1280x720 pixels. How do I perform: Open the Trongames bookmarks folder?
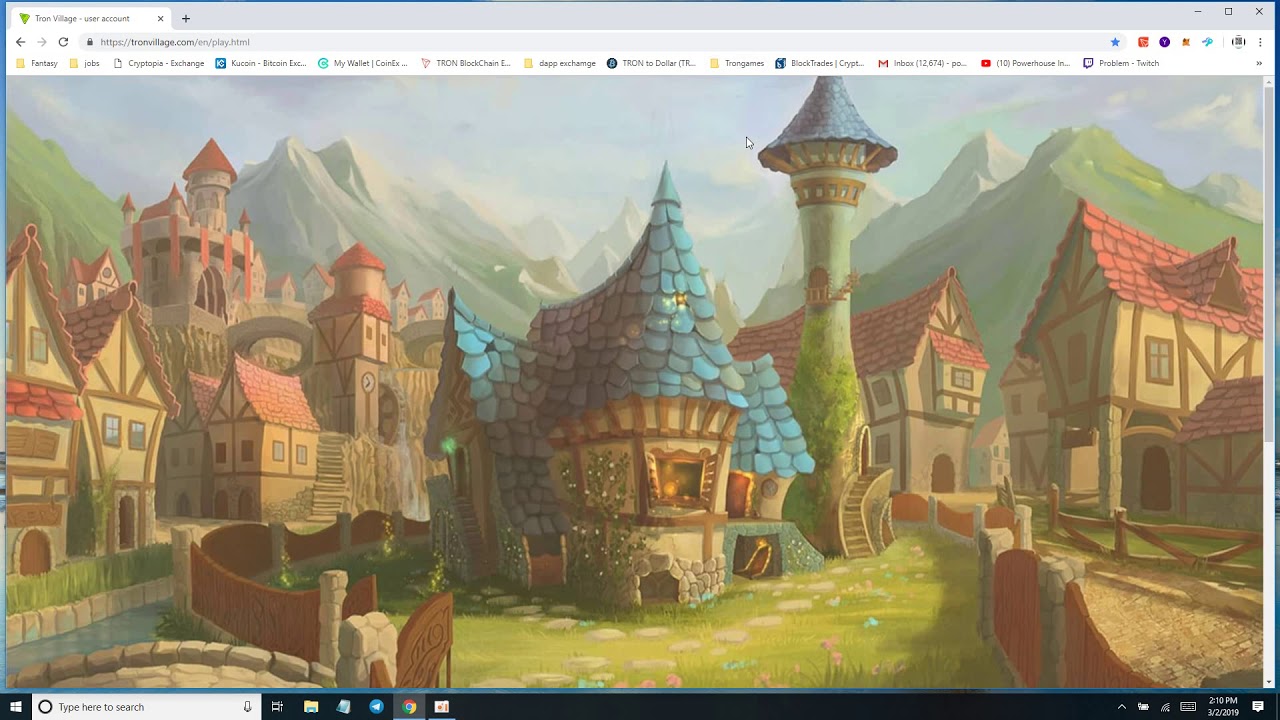point(736,63)
